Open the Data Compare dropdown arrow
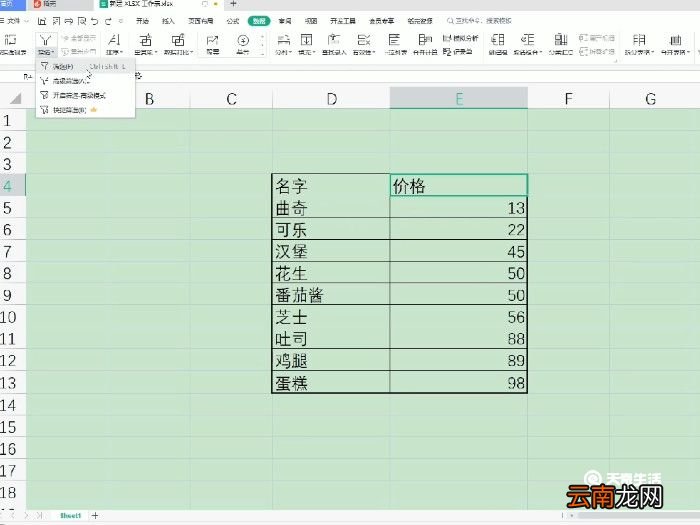The width and height of the screenshot is (700, 525). [192, 53]
